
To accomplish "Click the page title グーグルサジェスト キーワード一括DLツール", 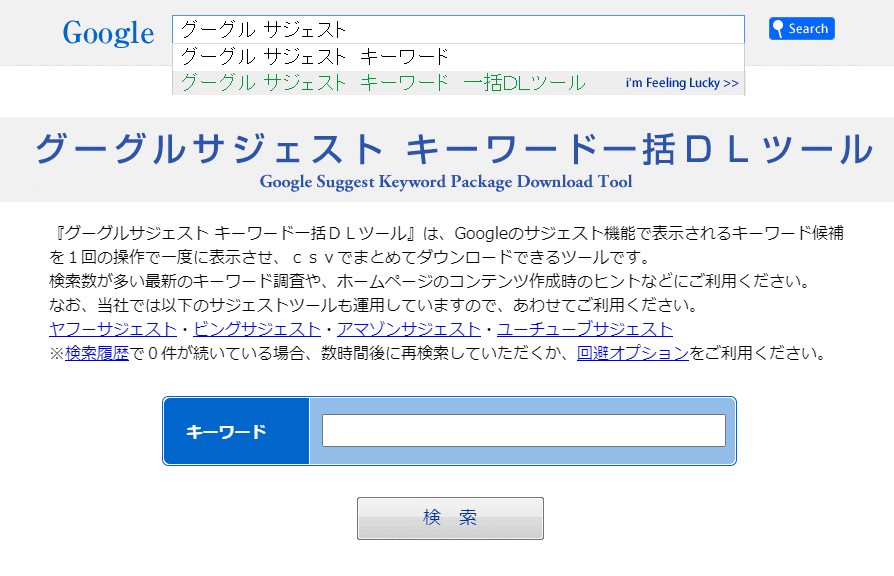I will coord(454,149).
